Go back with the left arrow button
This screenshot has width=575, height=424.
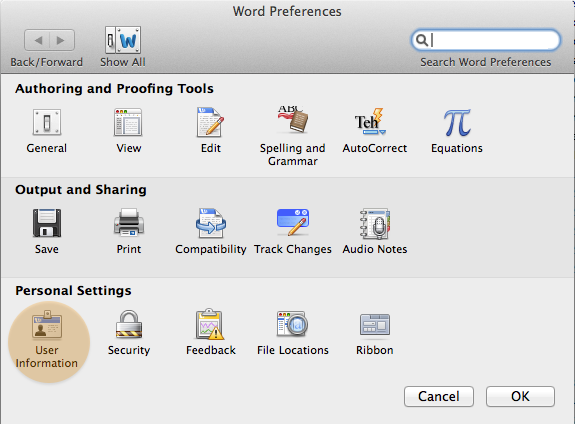pyautogui.click(x=37, y=40)
